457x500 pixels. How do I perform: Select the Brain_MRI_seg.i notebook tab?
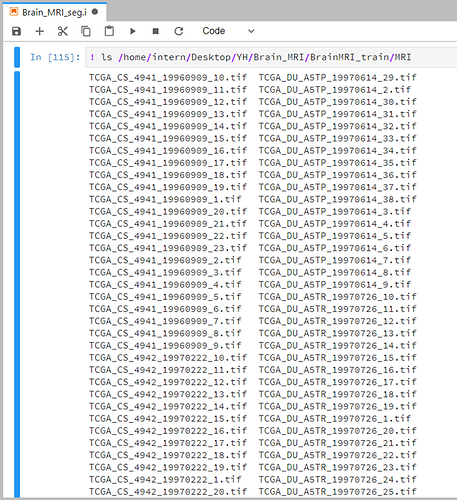pos(55,12)
